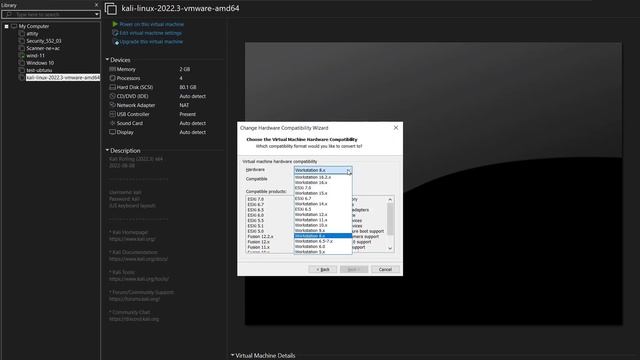Select Workstation 12.x in the dropdown list
Viewport: 640px width, 360px height.
pyautogui.click(x=323, y=214)
